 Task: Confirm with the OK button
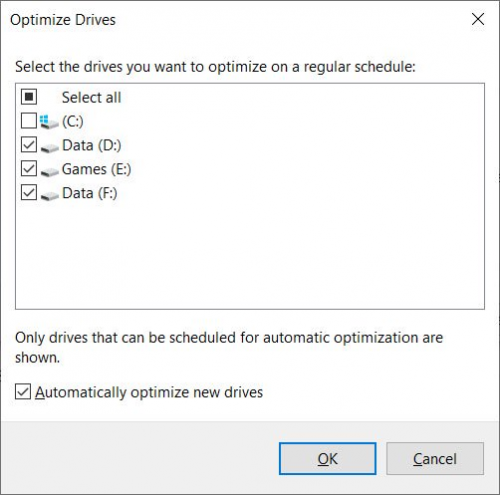328,459
